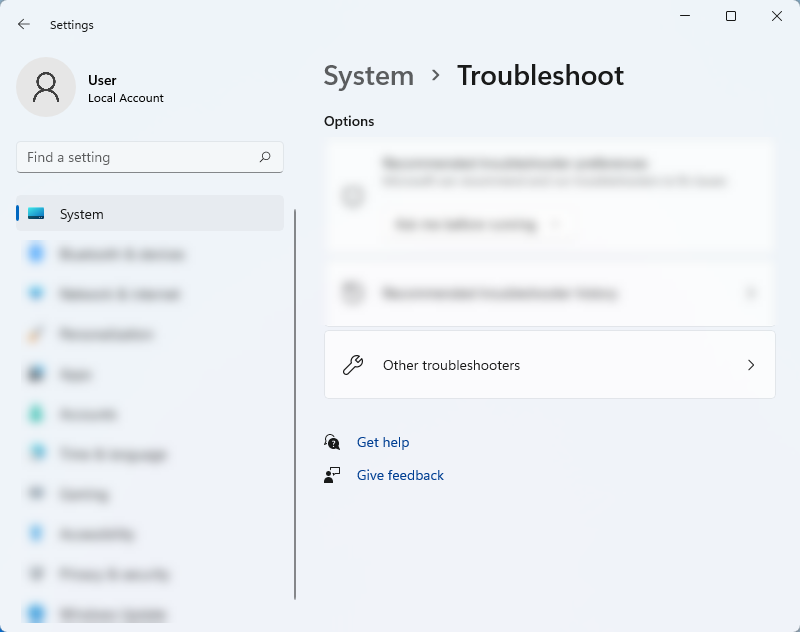This screenshot has height=632, width=800.
Task: Open the Windows Update sidebar icon
Action: click(x=37, y=613)
